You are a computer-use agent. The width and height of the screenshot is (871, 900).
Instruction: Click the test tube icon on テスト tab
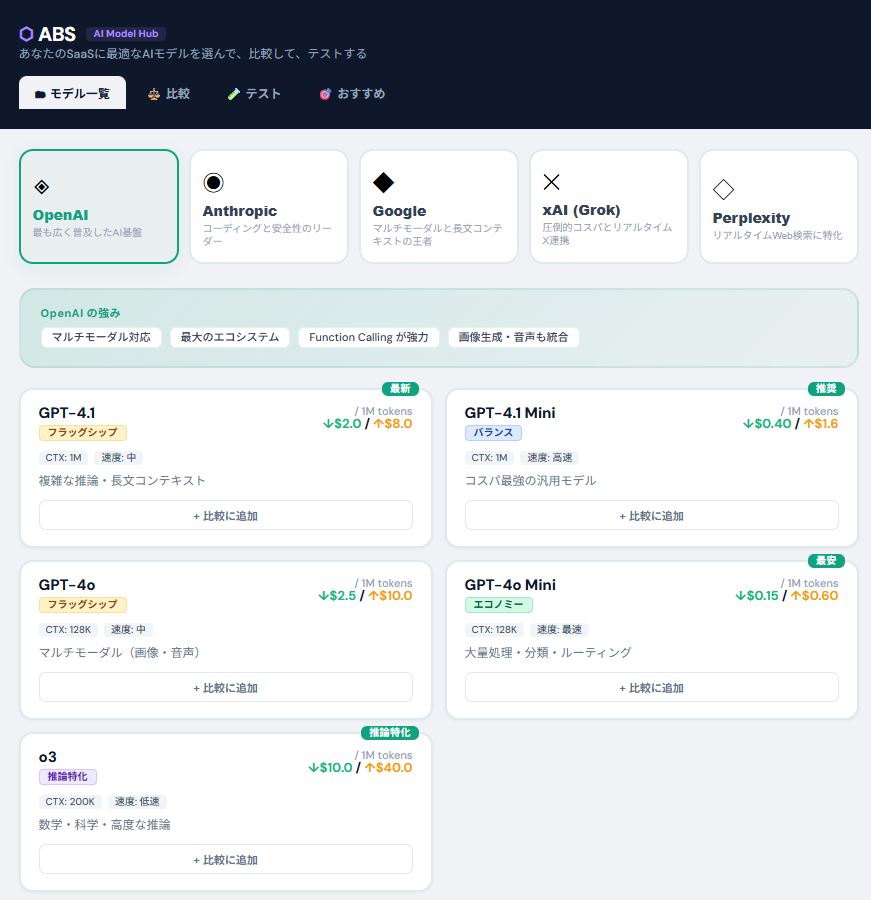coord(233,94)
